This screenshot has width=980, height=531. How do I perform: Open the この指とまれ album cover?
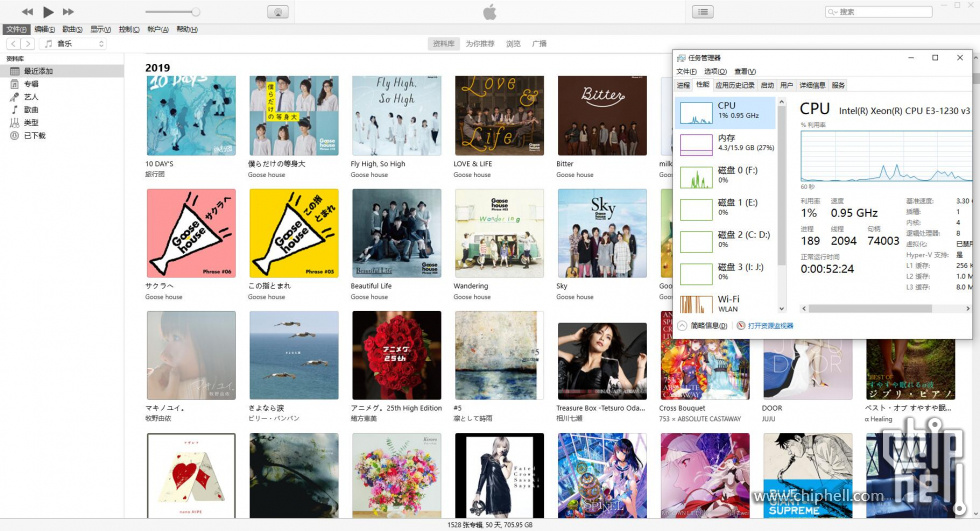coord(294,233)
